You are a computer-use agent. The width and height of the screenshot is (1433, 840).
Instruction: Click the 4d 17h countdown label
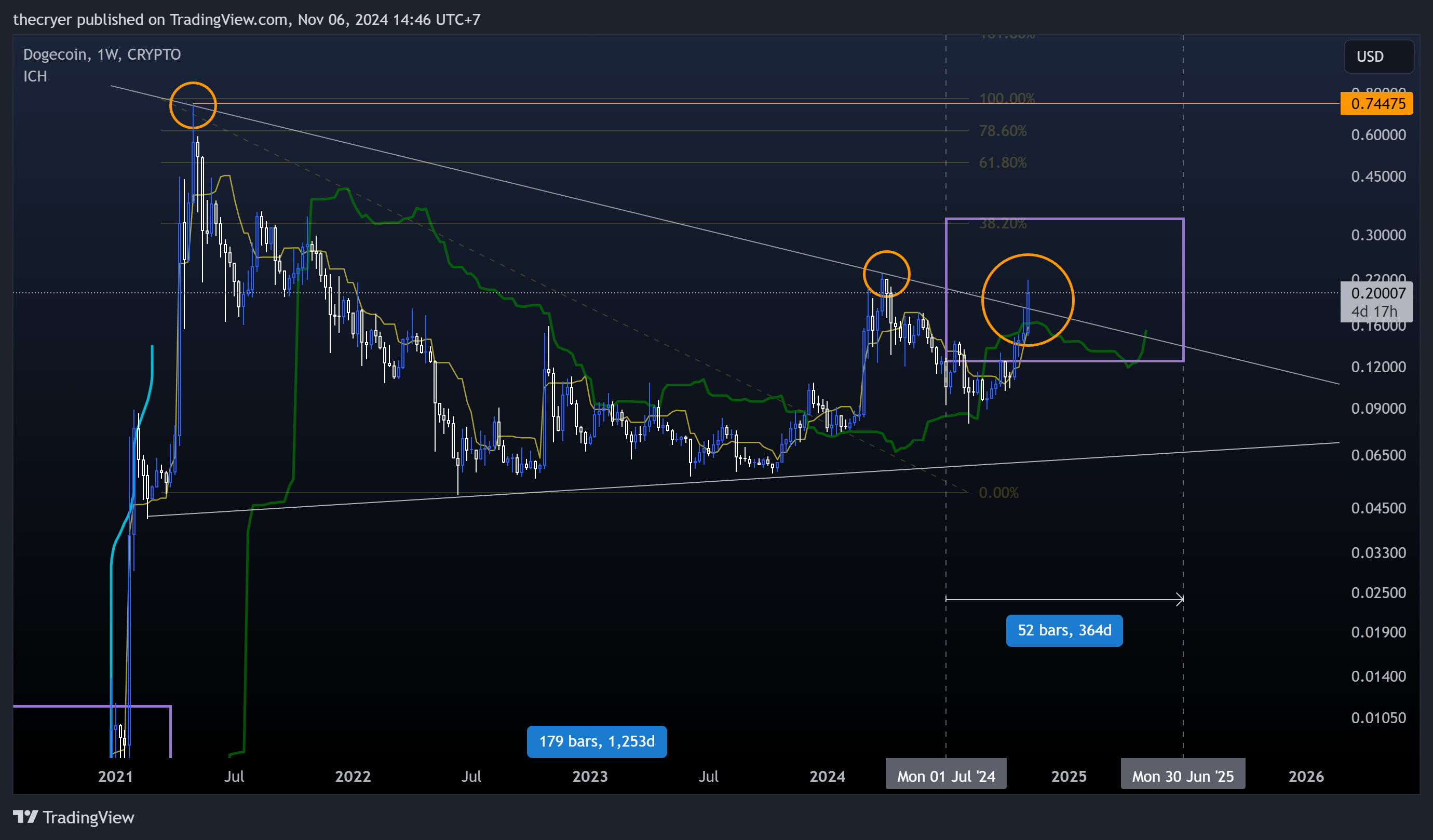[x=1373, y=311]
